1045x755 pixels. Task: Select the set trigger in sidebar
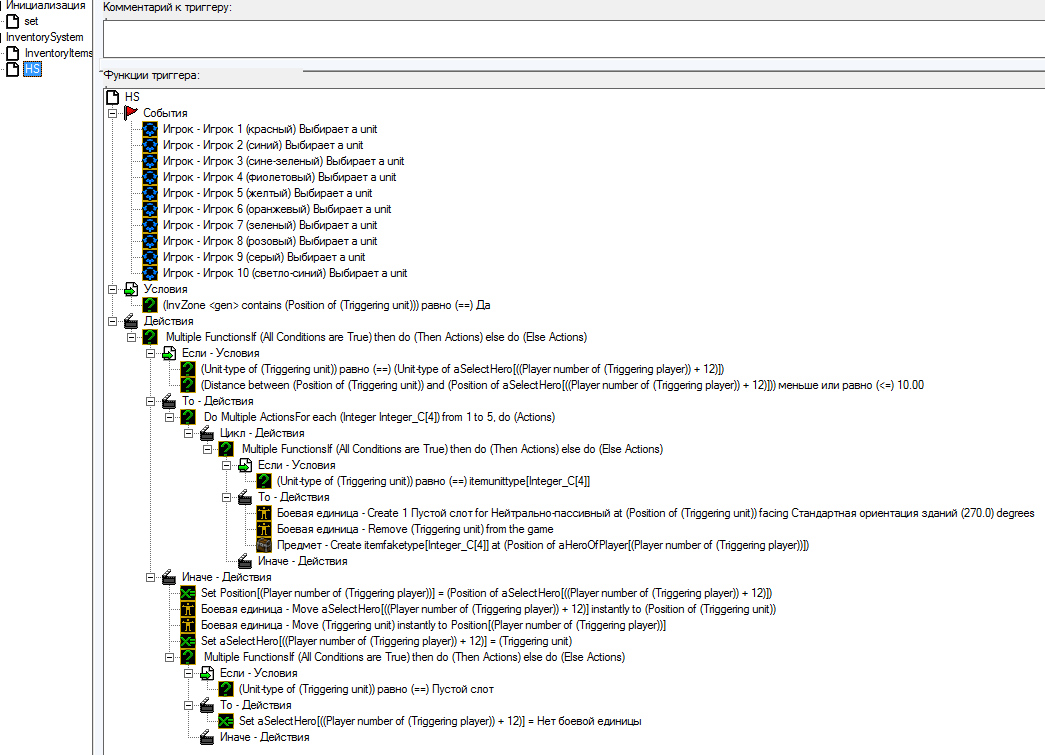coord(31,21)
